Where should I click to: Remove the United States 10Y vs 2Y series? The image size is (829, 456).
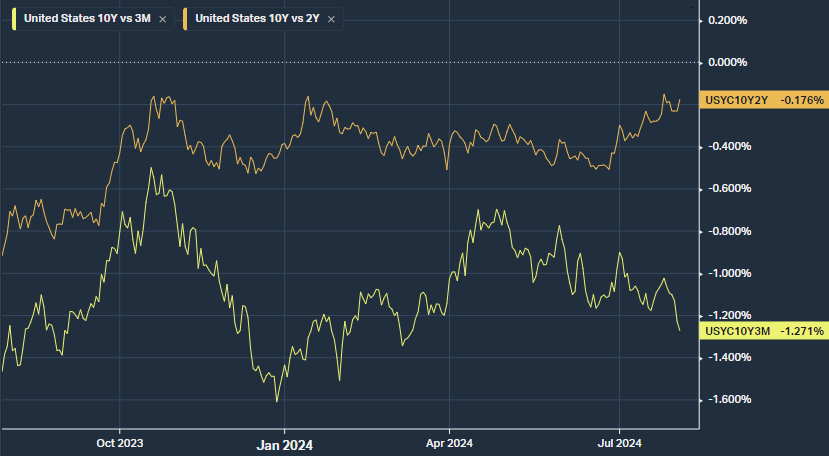click(332, 19)
